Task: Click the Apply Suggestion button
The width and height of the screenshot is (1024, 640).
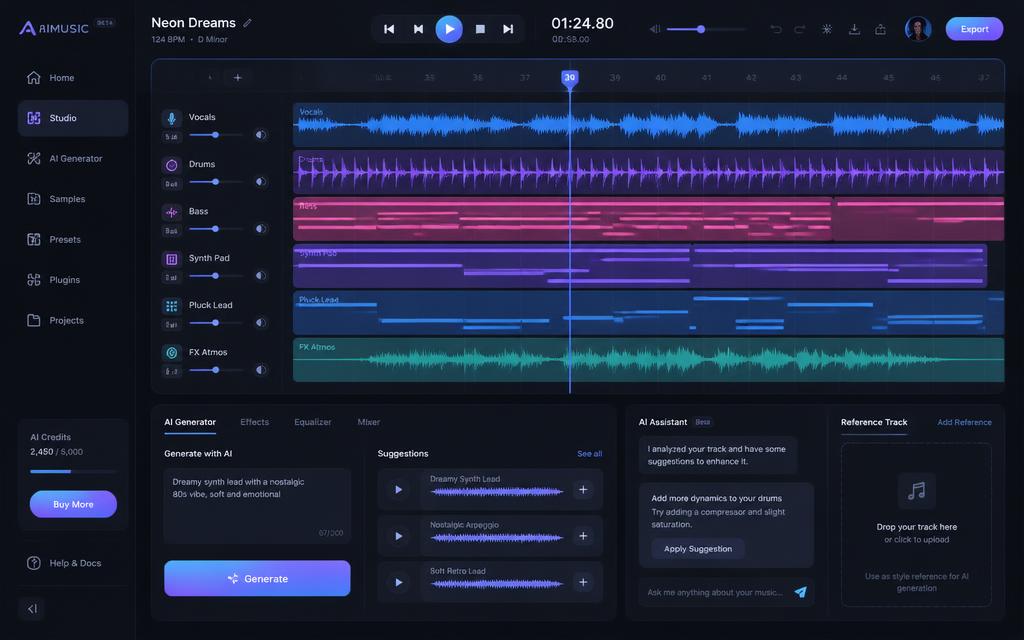Action: point(697,549)
